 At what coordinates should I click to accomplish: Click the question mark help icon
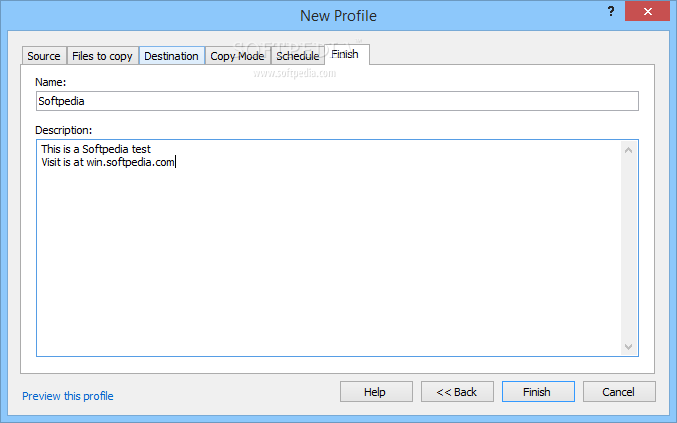click(611, 11)
